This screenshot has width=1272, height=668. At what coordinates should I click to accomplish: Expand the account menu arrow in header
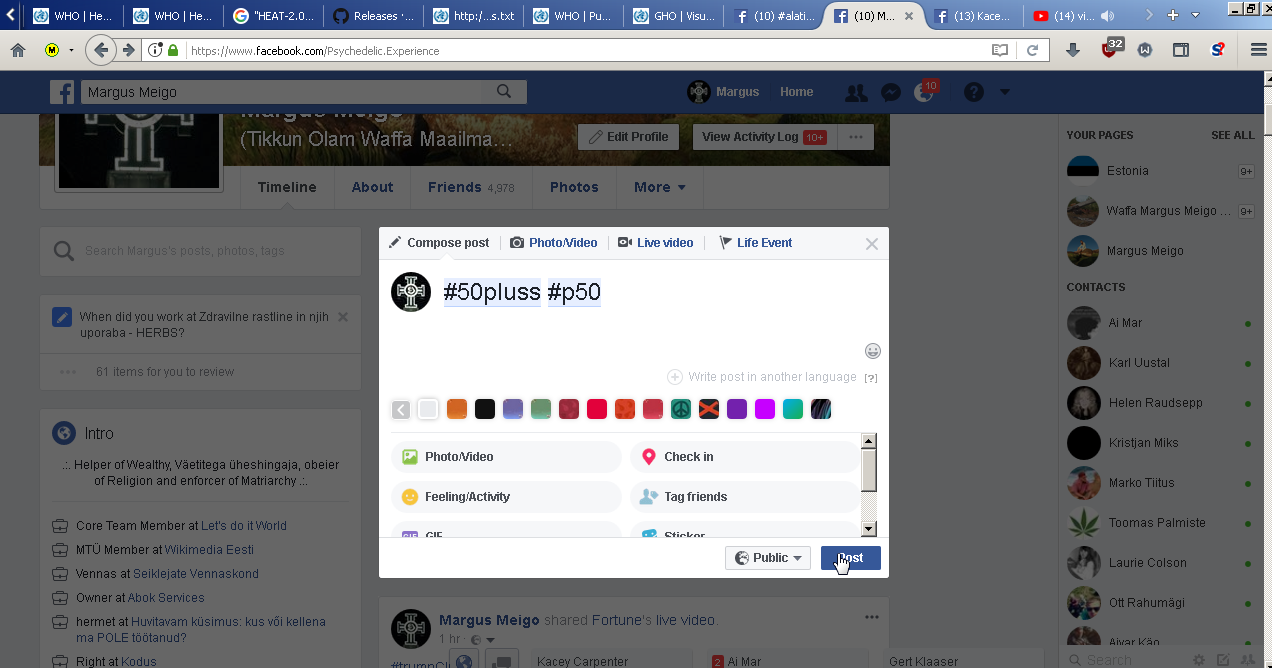point(1004,92)
